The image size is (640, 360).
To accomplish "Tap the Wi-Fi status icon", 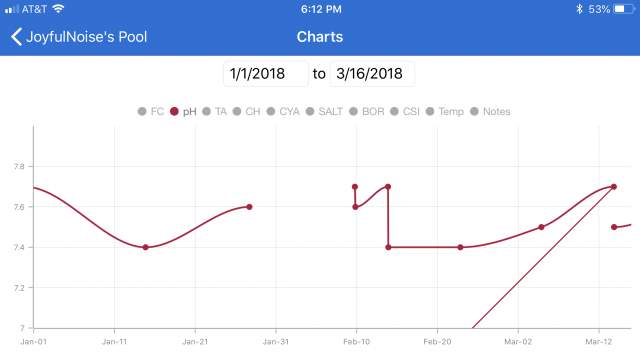I will pos(58,9).
